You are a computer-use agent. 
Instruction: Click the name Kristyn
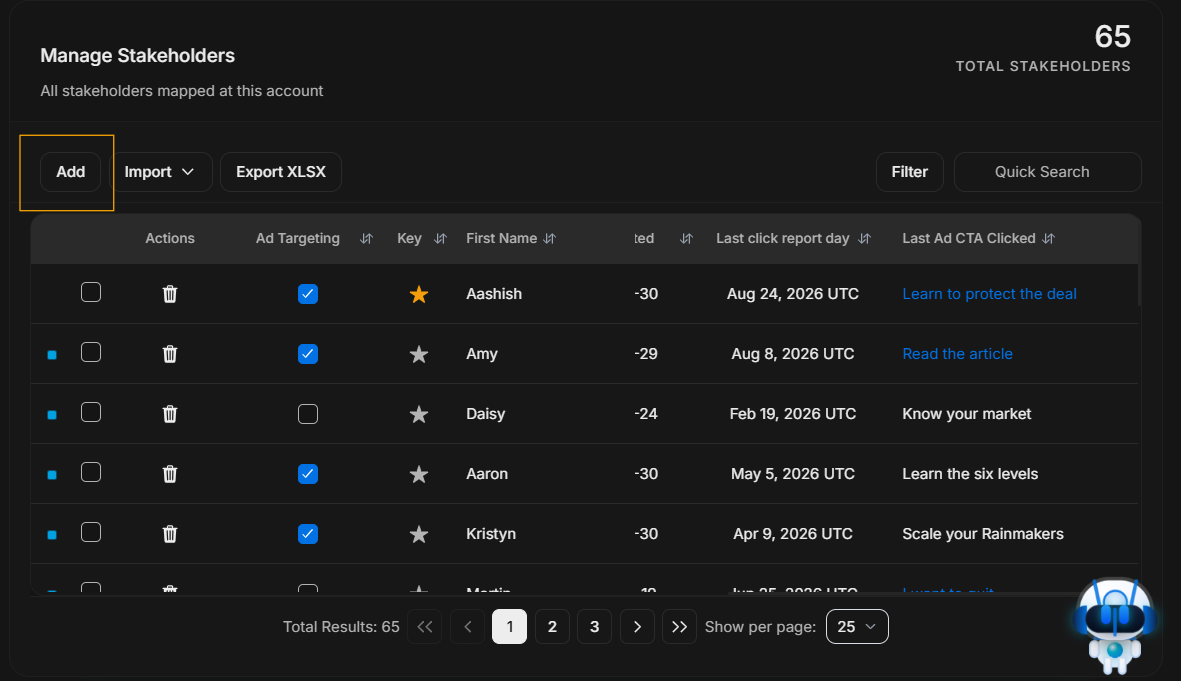(491, 534)
